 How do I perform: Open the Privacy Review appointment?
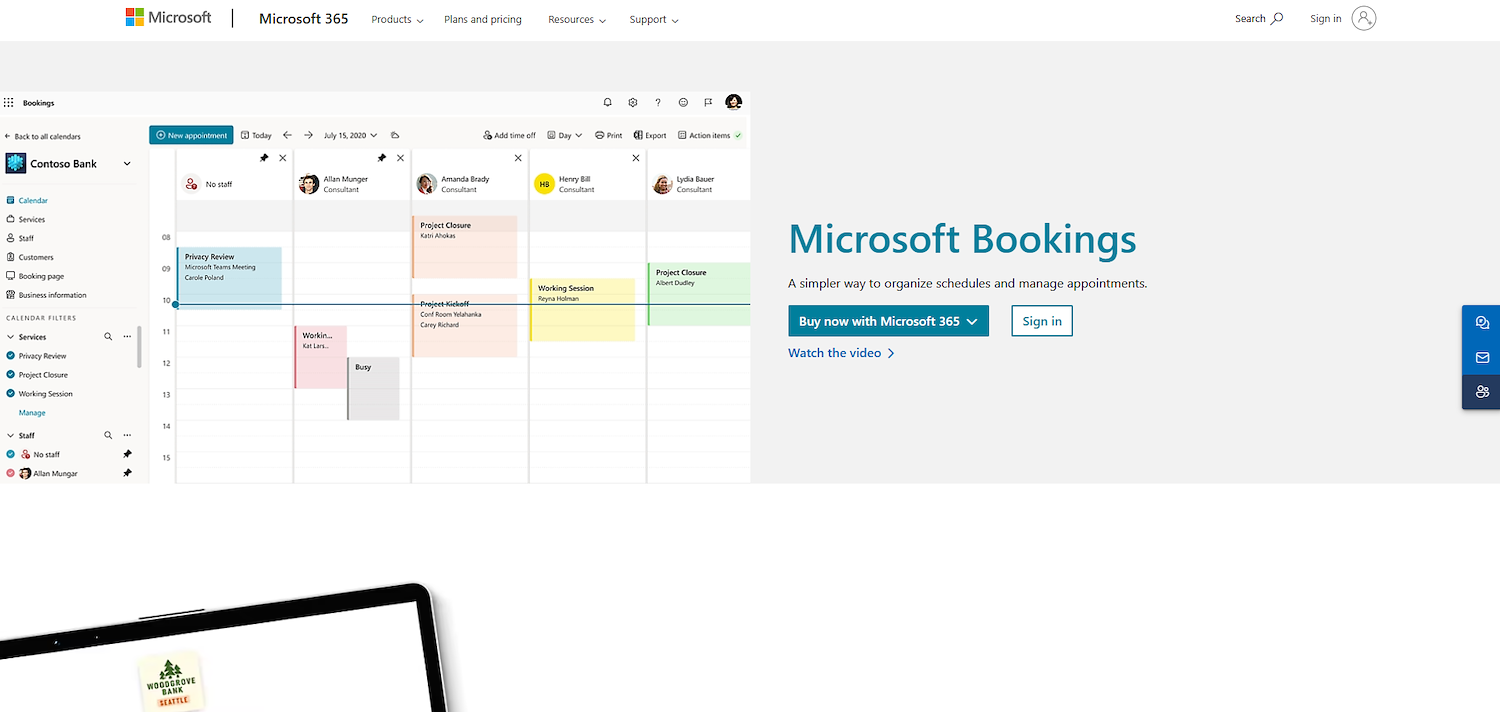(x=229, y=278)
